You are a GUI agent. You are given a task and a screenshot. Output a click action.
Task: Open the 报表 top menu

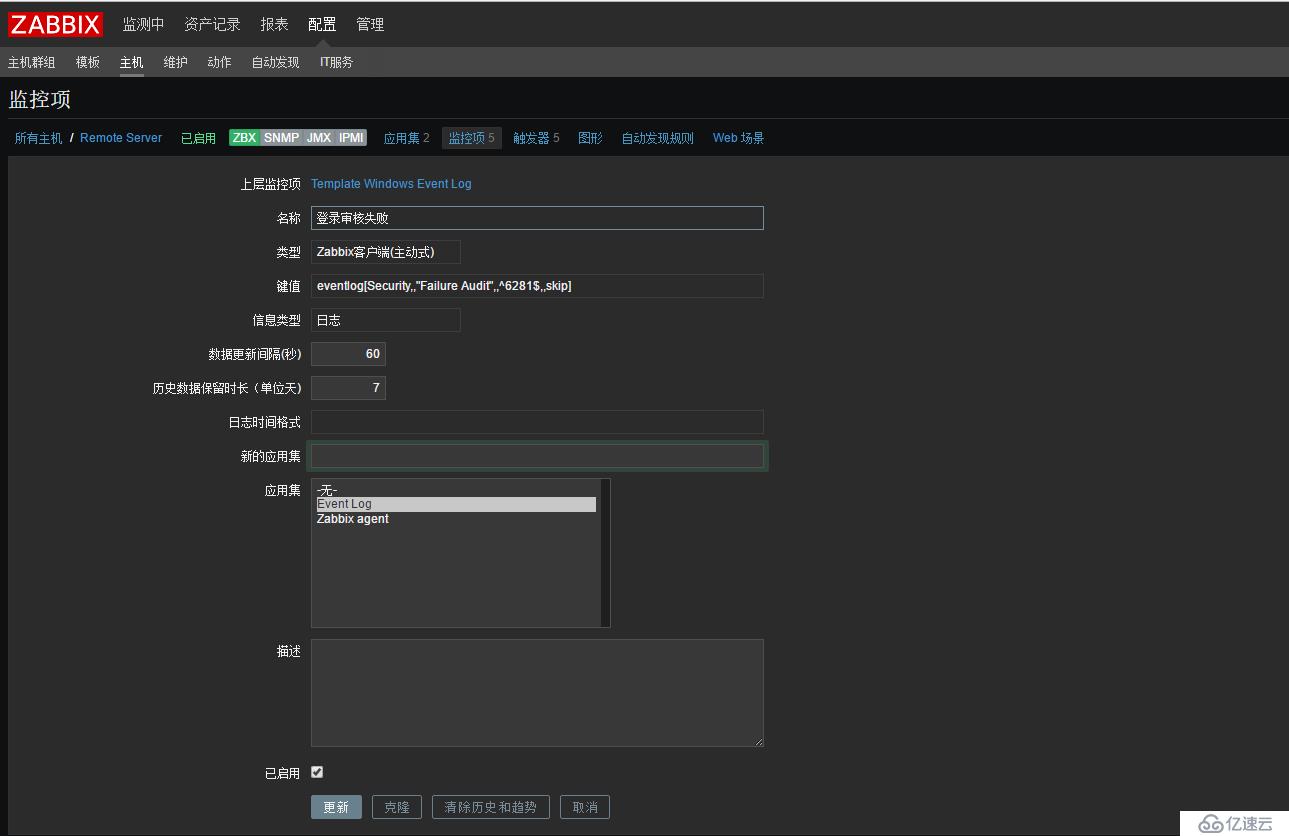tap(274, 24)
